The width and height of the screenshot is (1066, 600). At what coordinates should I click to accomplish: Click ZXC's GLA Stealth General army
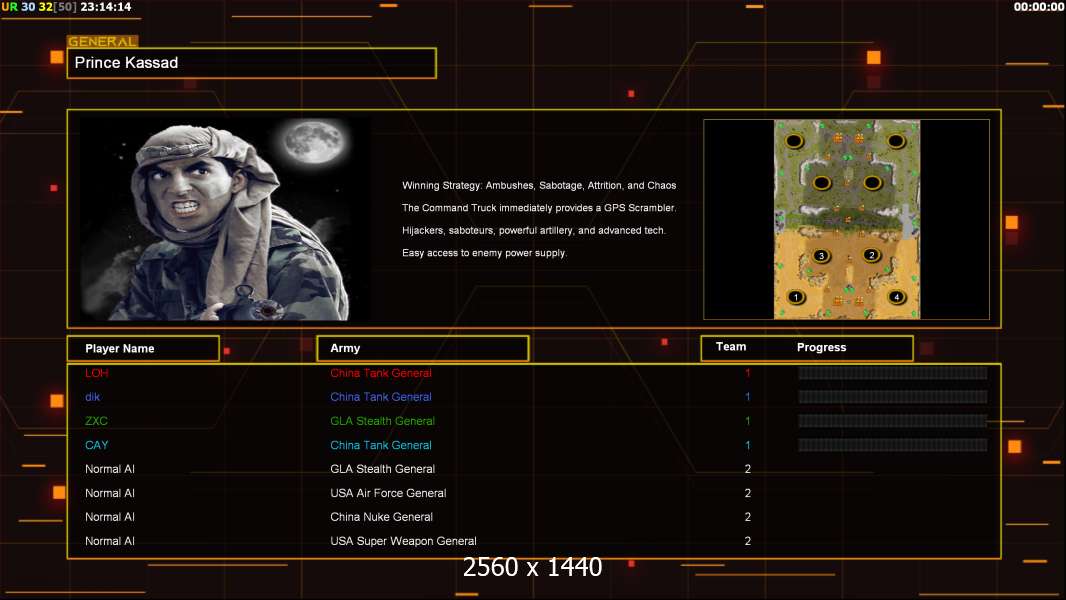pos(383,421)
